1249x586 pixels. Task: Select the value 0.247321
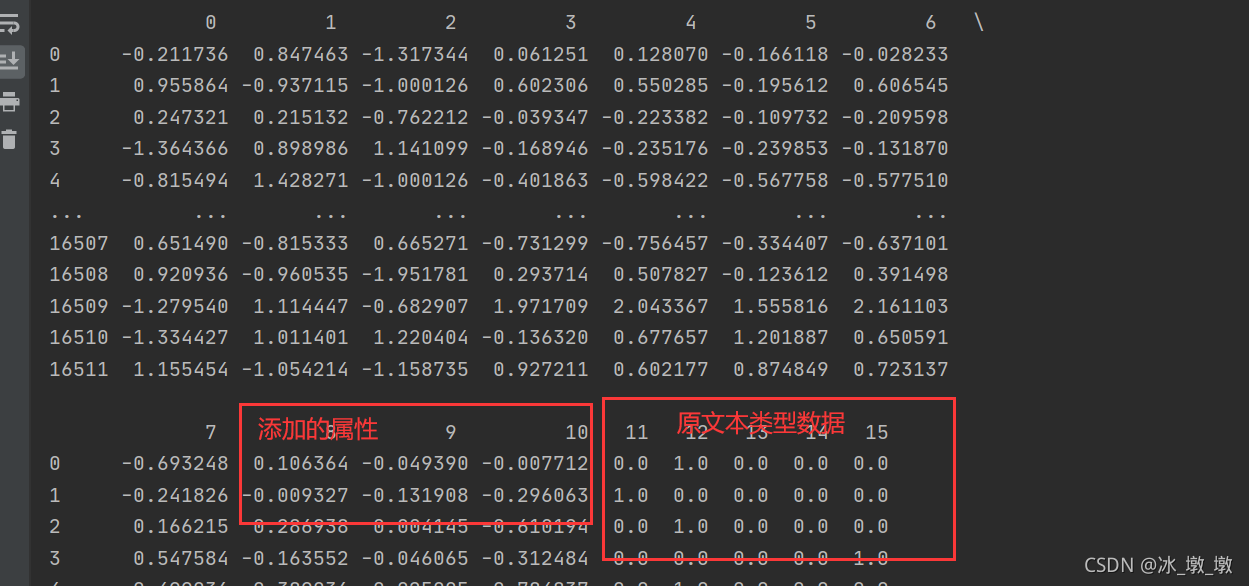coord(181,117)
